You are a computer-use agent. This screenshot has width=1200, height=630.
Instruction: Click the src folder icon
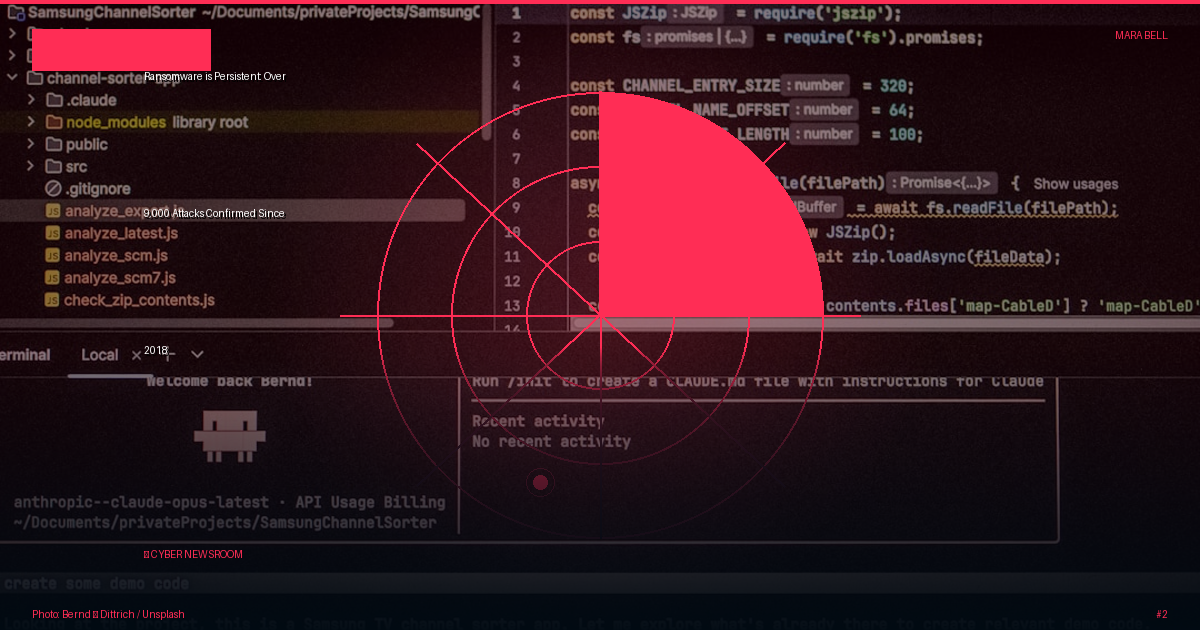55,166
